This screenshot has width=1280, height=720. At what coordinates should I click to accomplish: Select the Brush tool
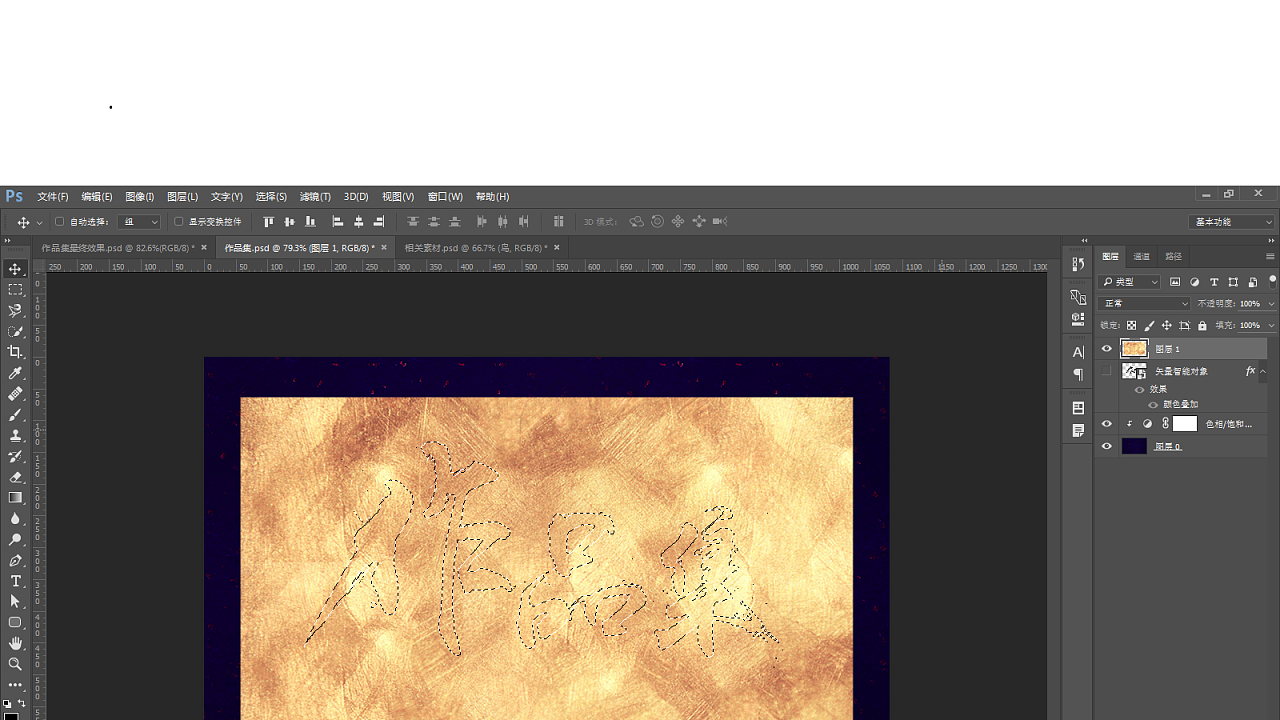click(15, 415)
